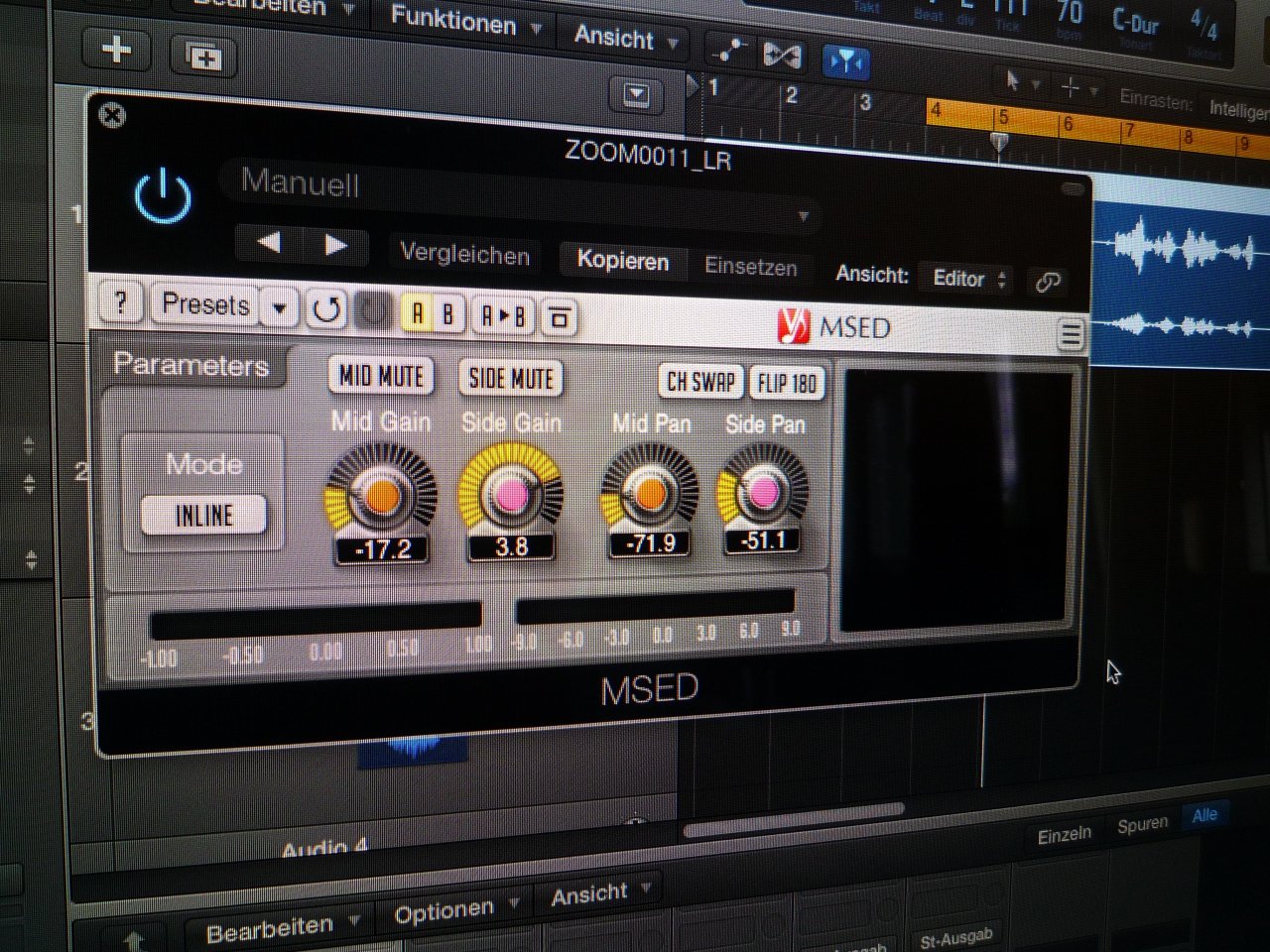Open the Funktionen menu
Viewport: 1270px width, 952px height.
click(x=465, y=20)
